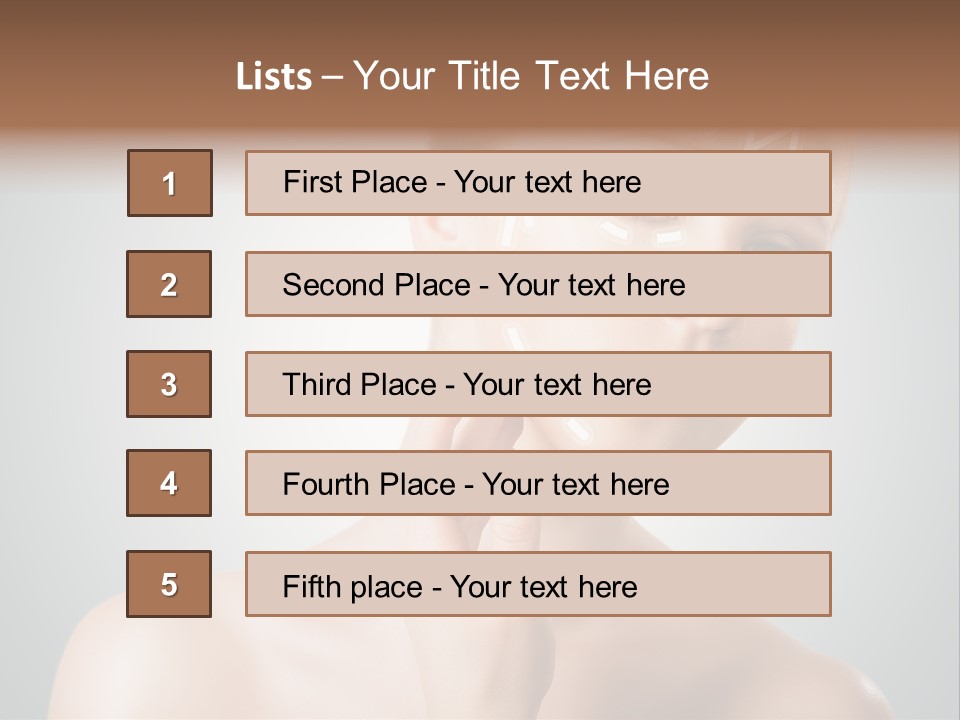The height and width of the screenshot is (720, 960).
Task: Click 'Fourth Place - Your text here' label
Action: click(476, 484)
